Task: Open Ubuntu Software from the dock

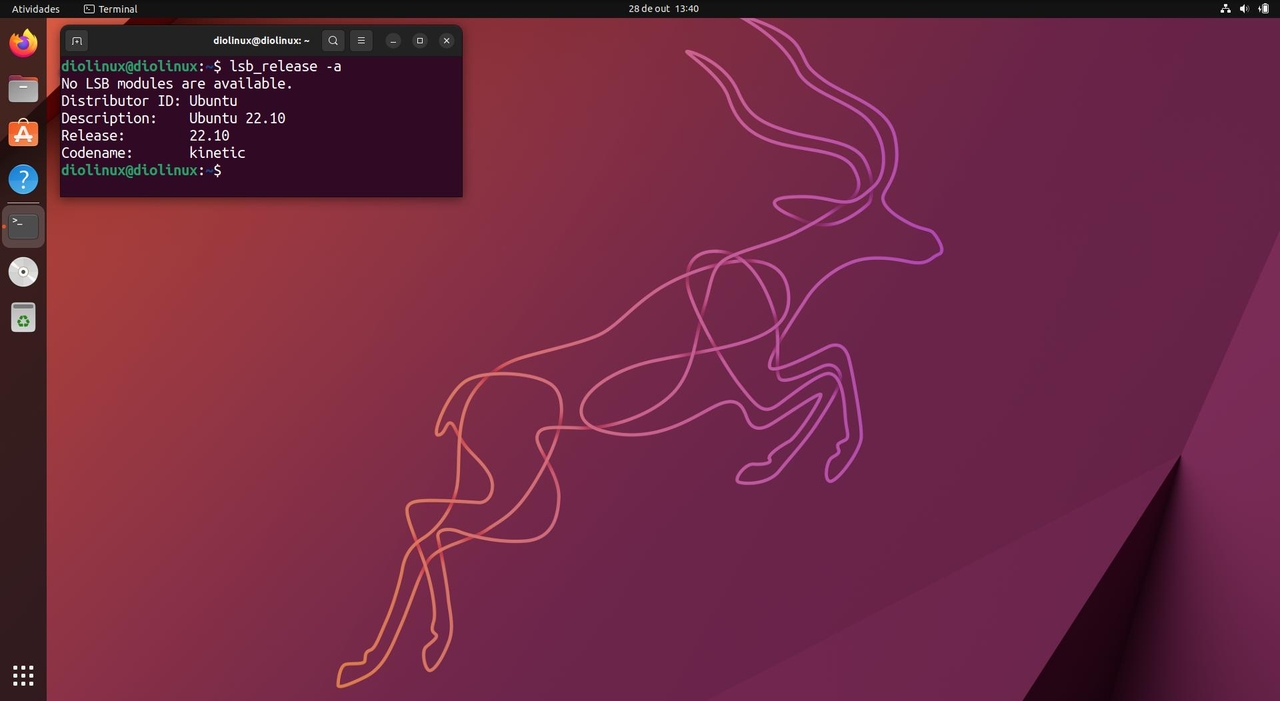Action: [23, 133]
